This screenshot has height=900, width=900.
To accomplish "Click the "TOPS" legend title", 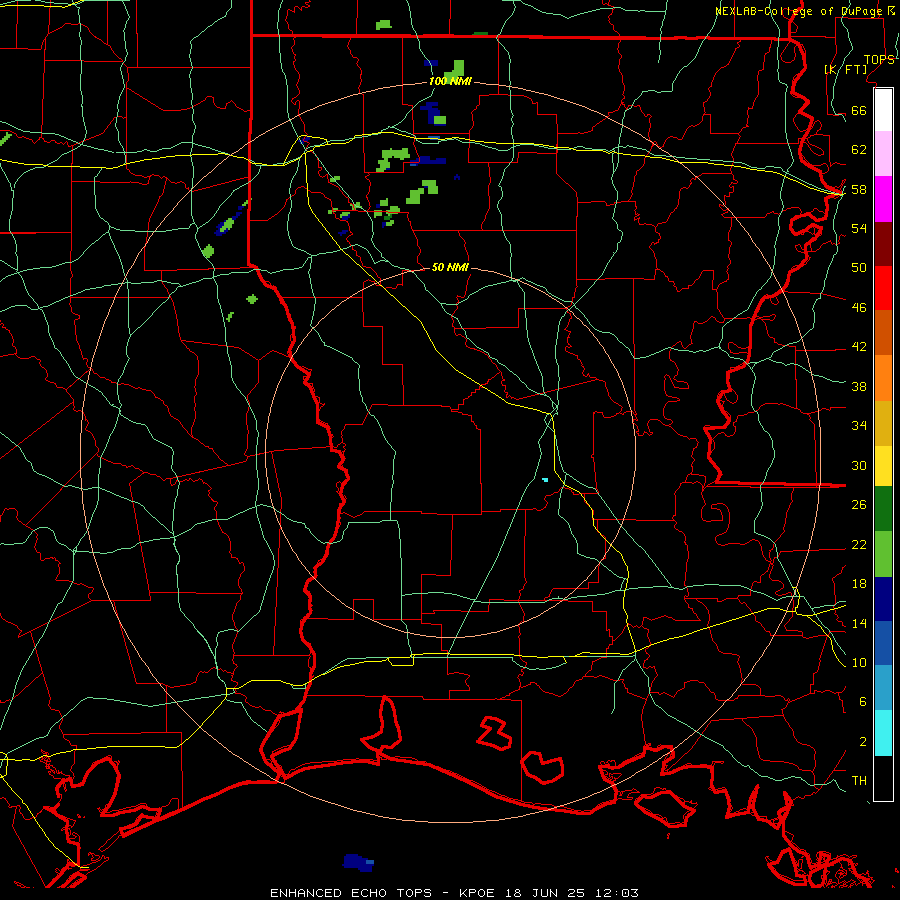I will point(879,60).
